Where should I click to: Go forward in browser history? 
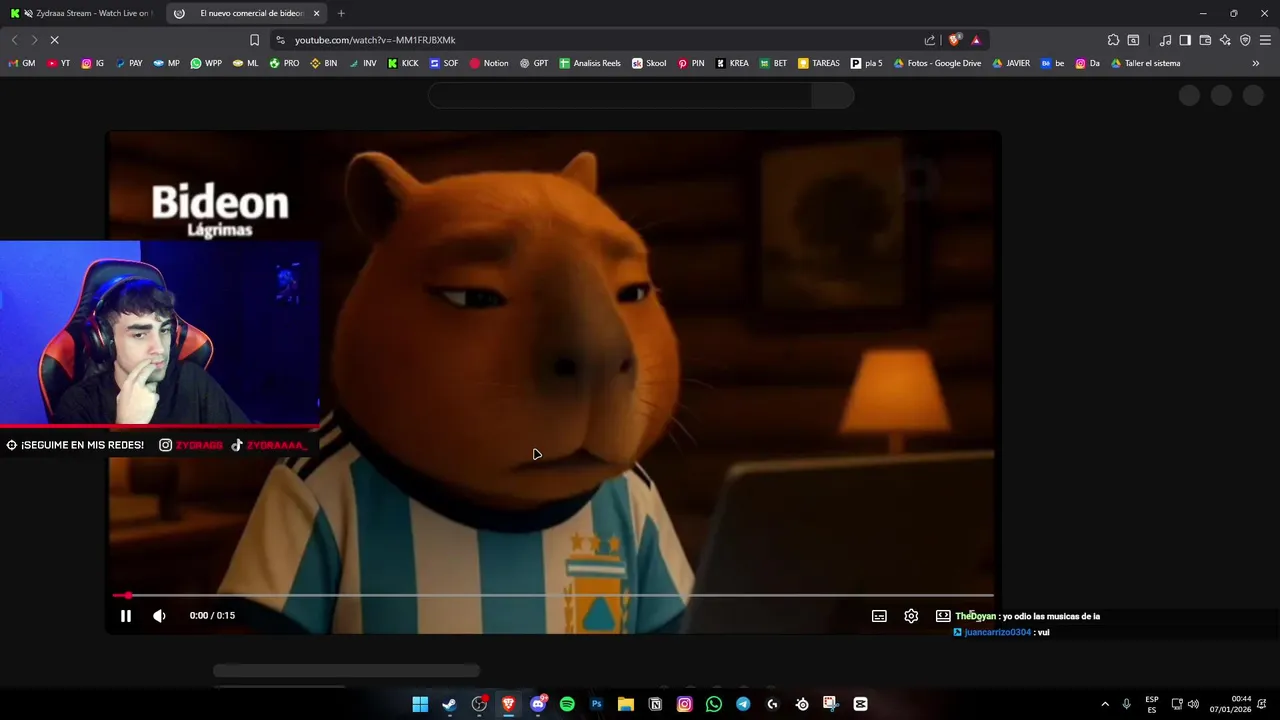click(34, 40)
